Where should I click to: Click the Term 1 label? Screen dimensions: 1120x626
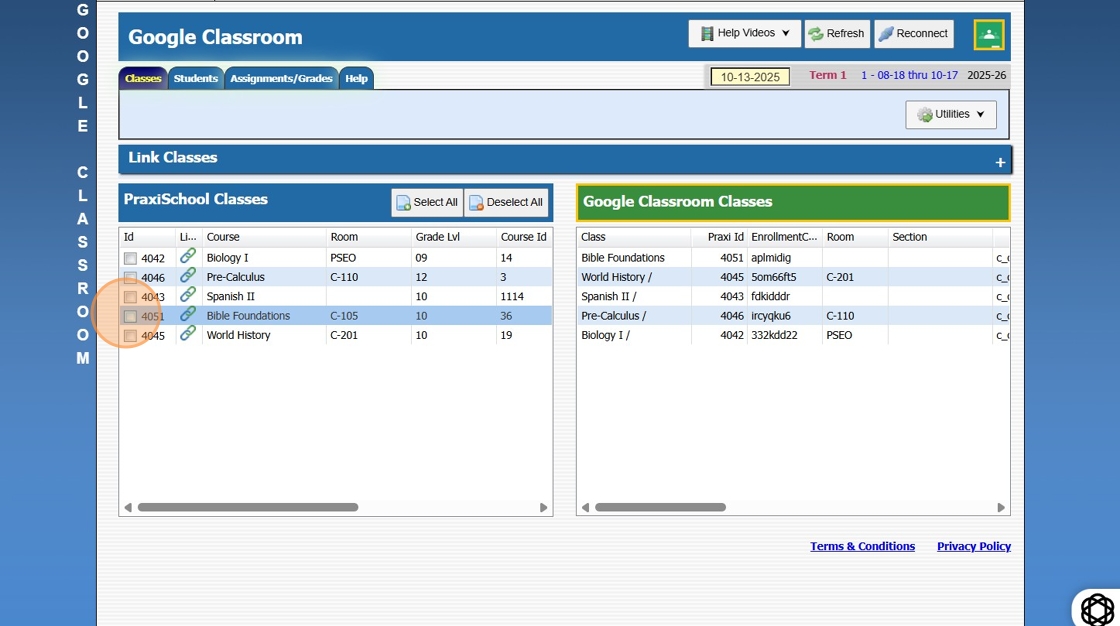tap(827, 75)
